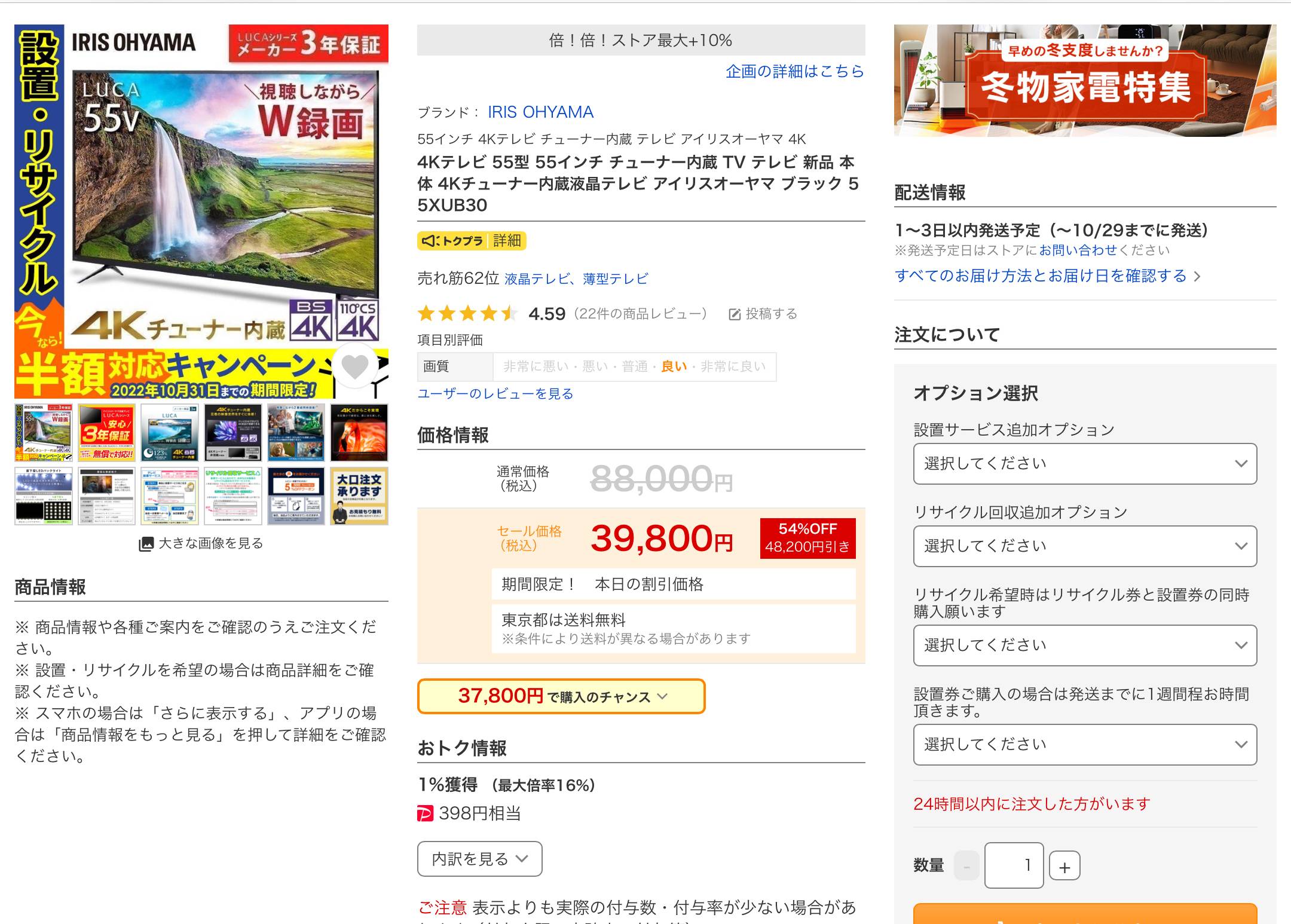Click the star rating icons
The height and width of the screenshot is (924, 1291).
pos(467,314)
